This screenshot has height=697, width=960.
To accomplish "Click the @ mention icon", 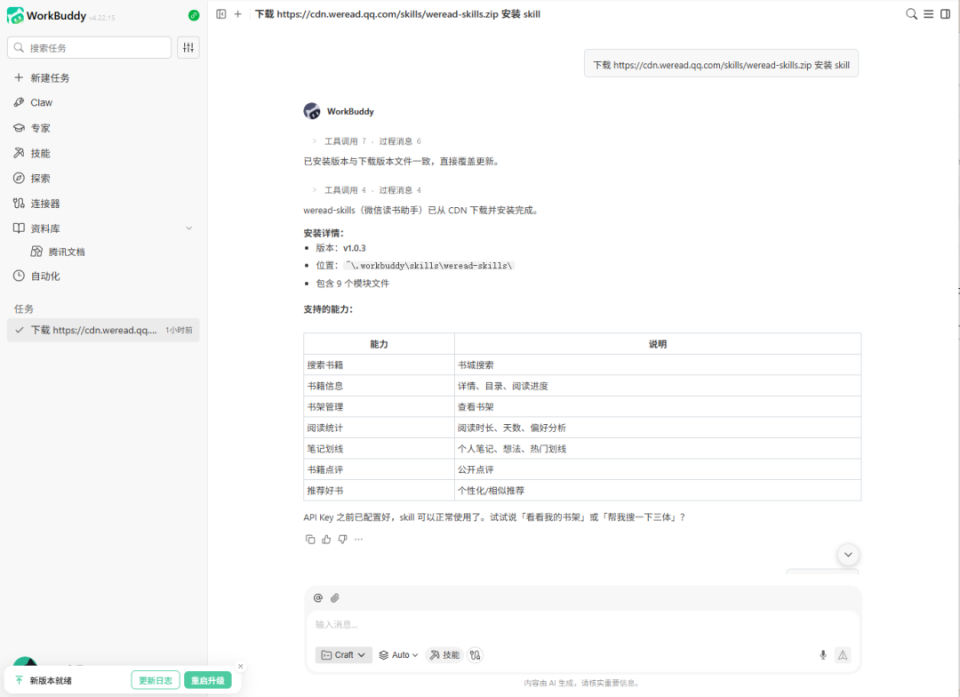I will (x=318, y=598).
